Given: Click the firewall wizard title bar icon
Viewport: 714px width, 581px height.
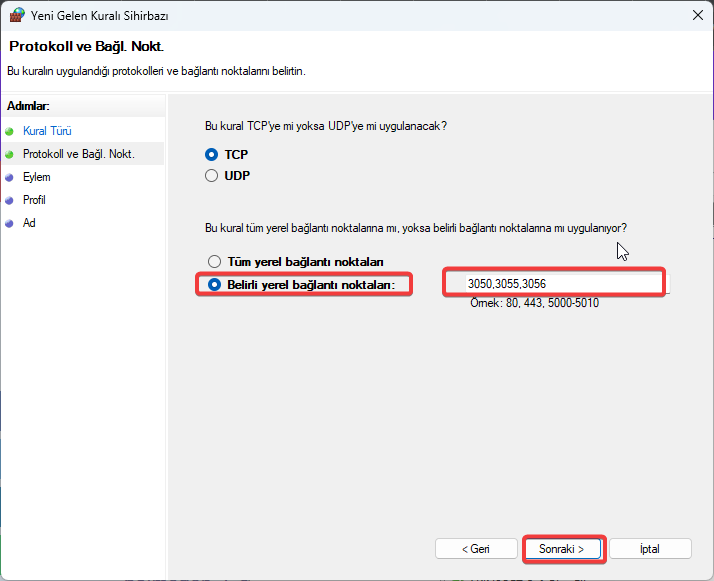Looking at the screenshot, I should [17, 15].
